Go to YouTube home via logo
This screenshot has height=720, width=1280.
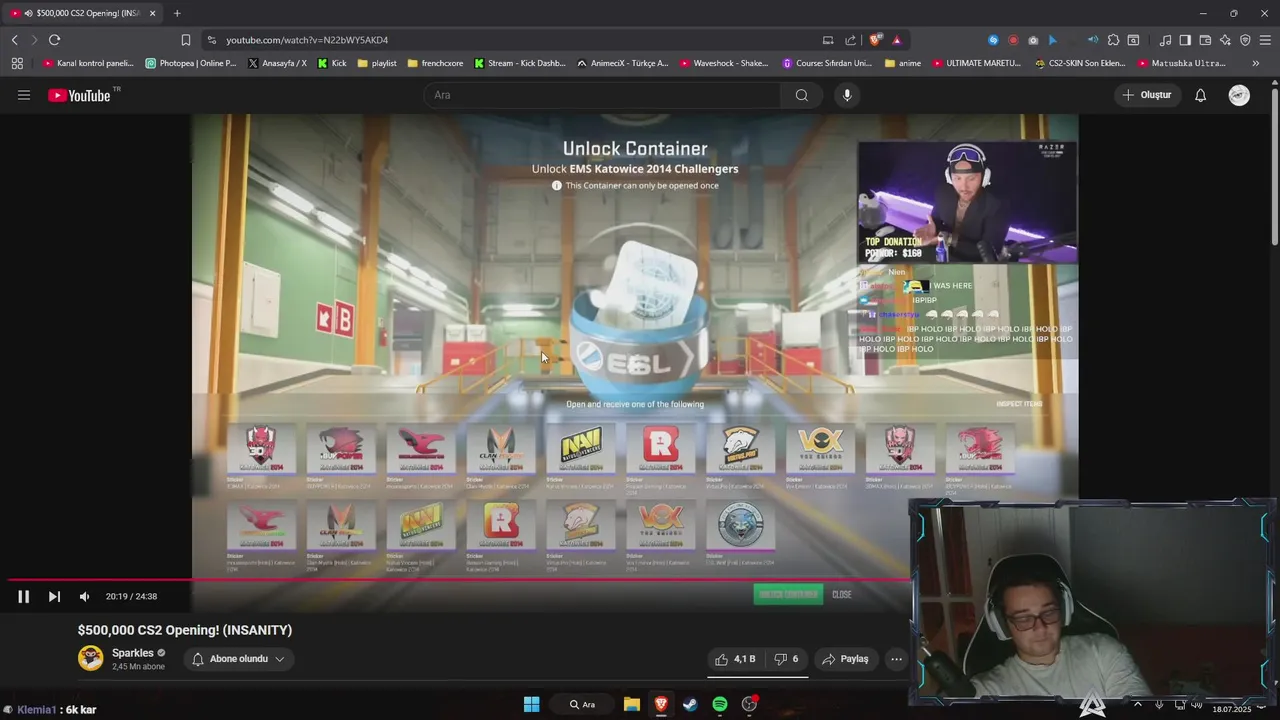80,95
